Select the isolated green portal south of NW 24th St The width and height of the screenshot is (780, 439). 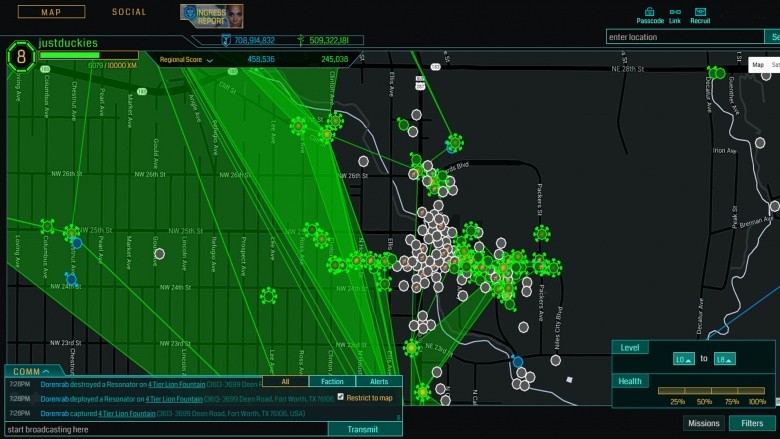(269, 296)
